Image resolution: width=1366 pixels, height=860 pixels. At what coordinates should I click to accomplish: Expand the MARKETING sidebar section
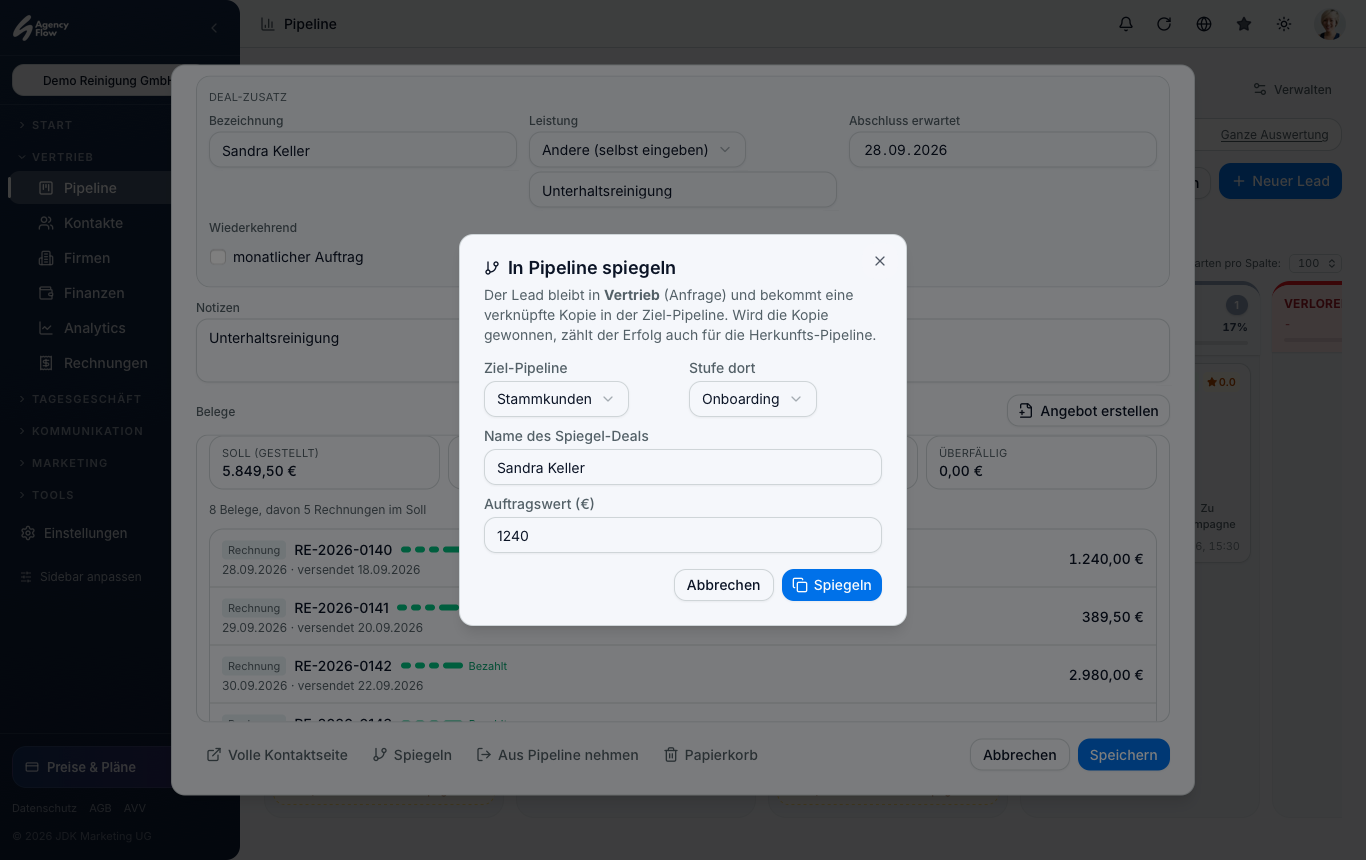(63, 463)
